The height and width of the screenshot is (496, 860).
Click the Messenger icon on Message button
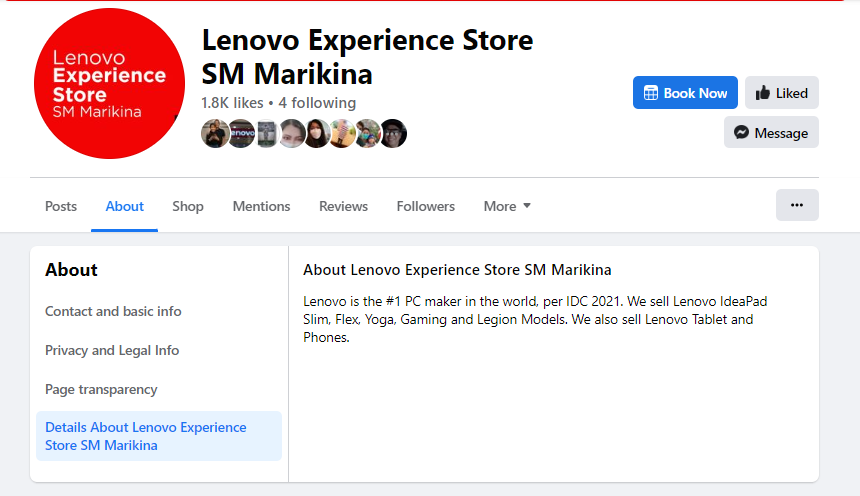point(742,132)
